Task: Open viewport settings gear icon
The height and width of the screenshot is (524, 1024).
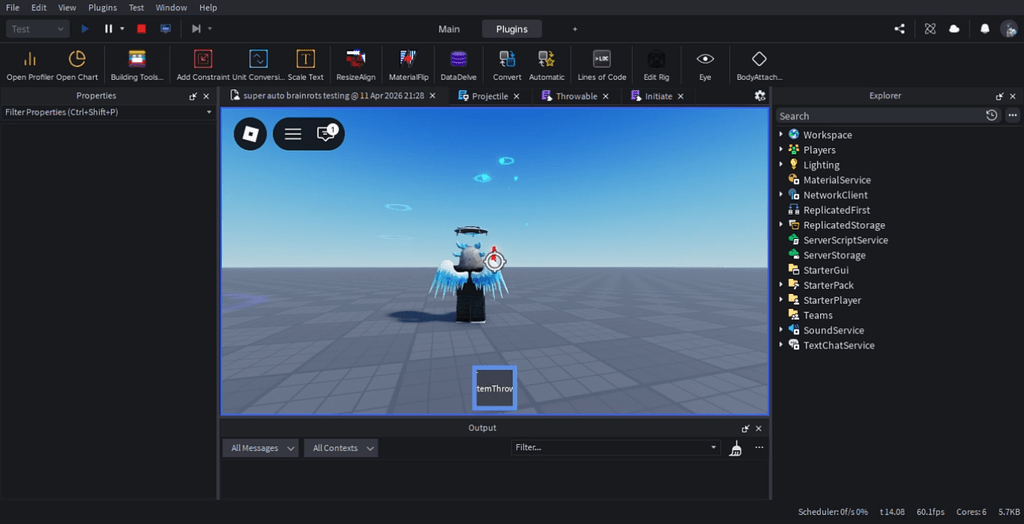Action: [760, 95]
